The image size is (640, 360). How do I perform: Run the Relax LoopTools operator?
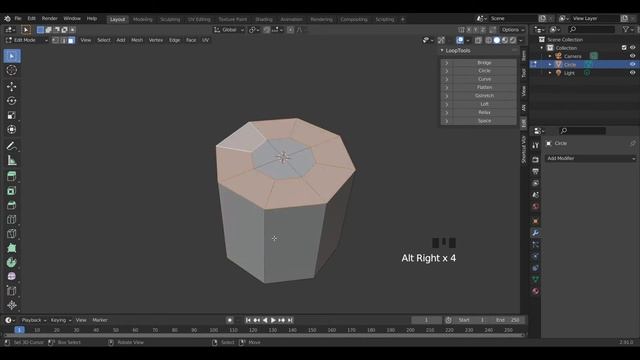point(484,112)
